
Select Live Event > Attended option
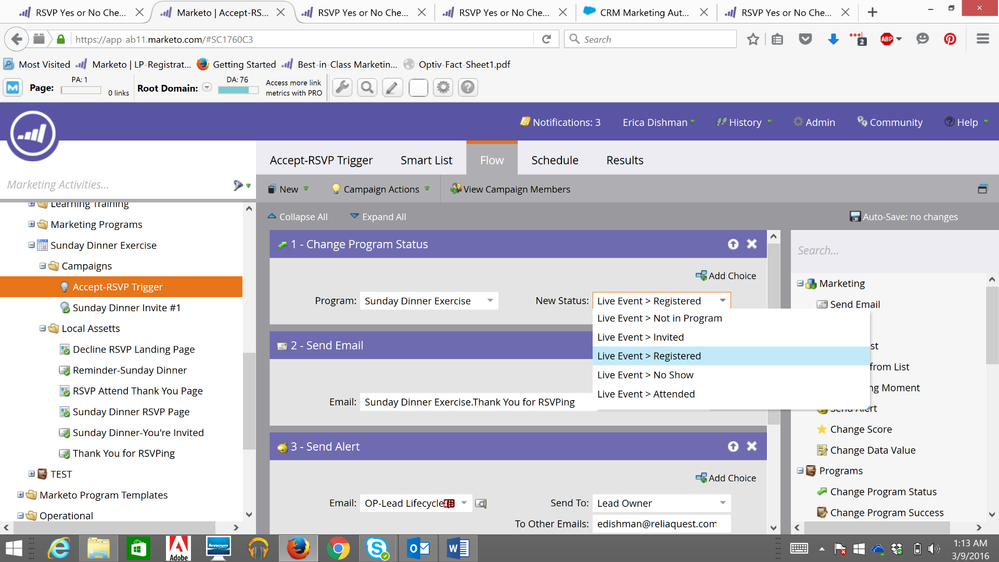pyautogui.click(x=731, y=394)
